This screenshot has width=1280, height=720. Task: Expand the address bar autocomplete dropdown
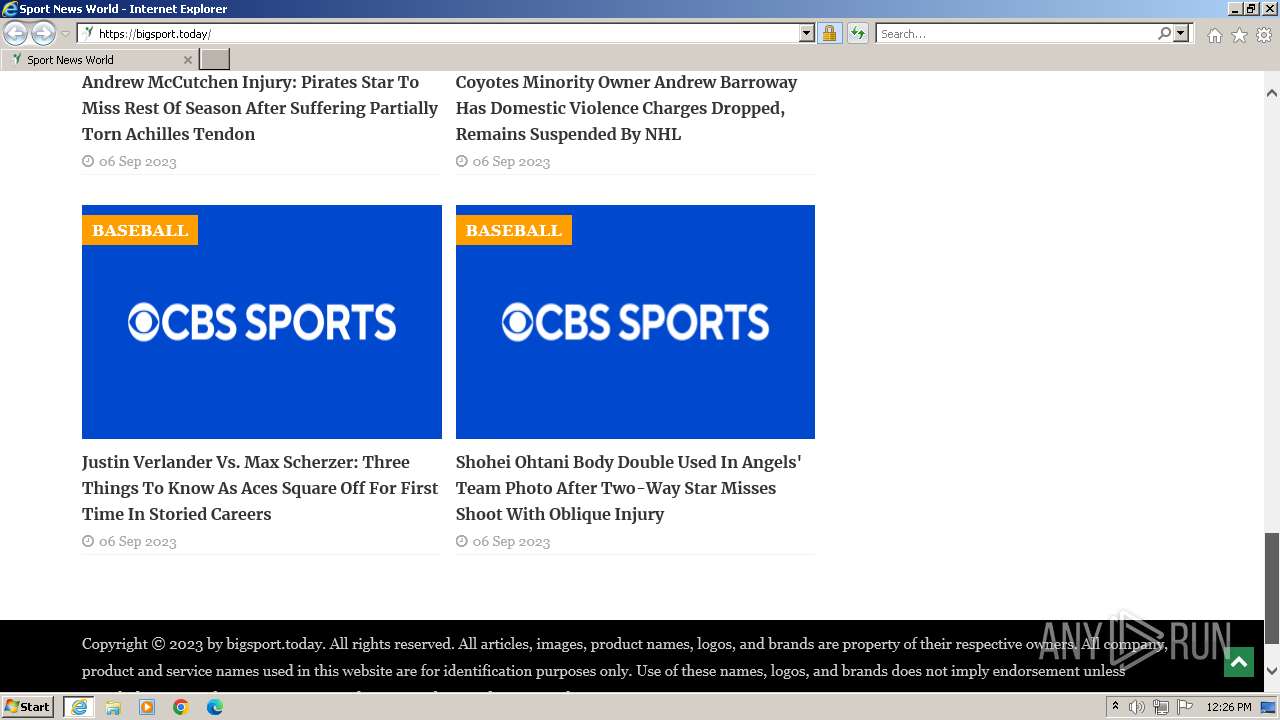[x=807, y=33]
